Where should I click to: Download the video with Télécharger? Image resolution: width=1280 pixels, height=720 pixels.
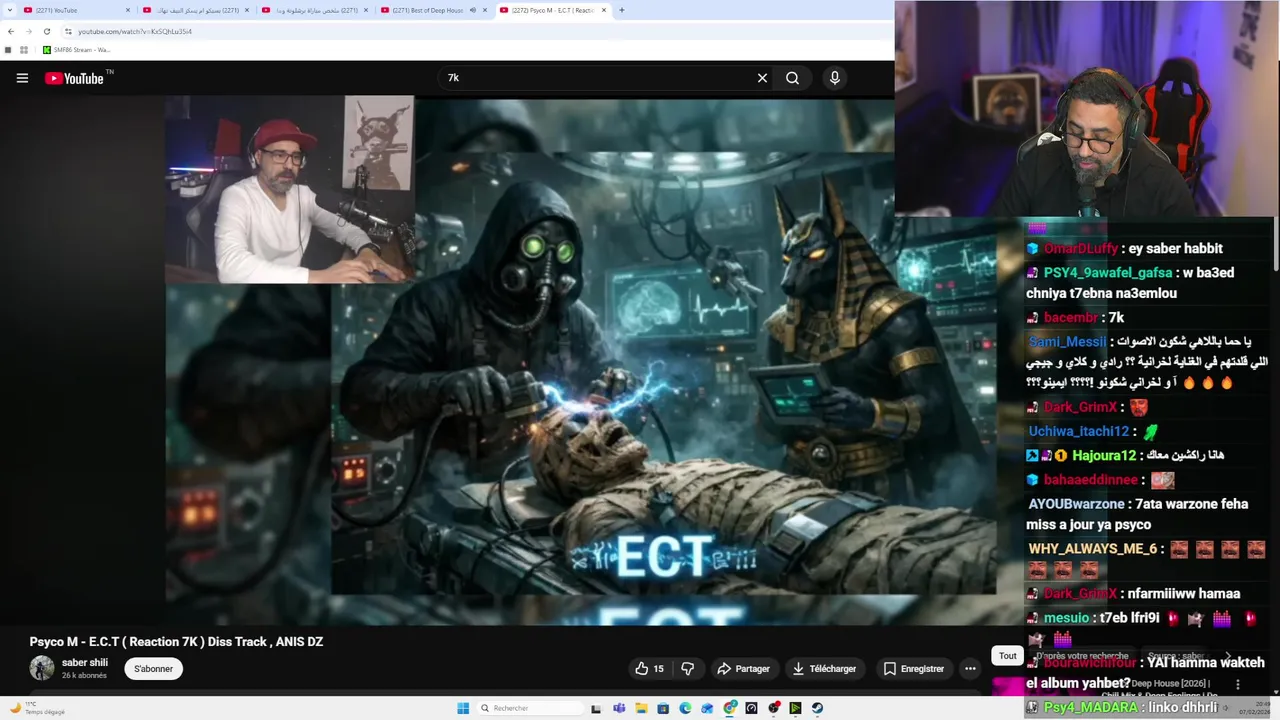click(x=824, y=669)
